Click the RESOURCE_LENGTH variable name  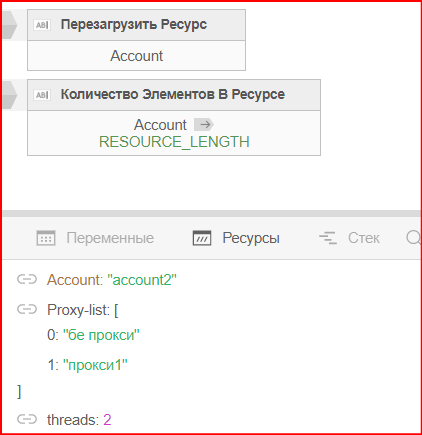174,142
